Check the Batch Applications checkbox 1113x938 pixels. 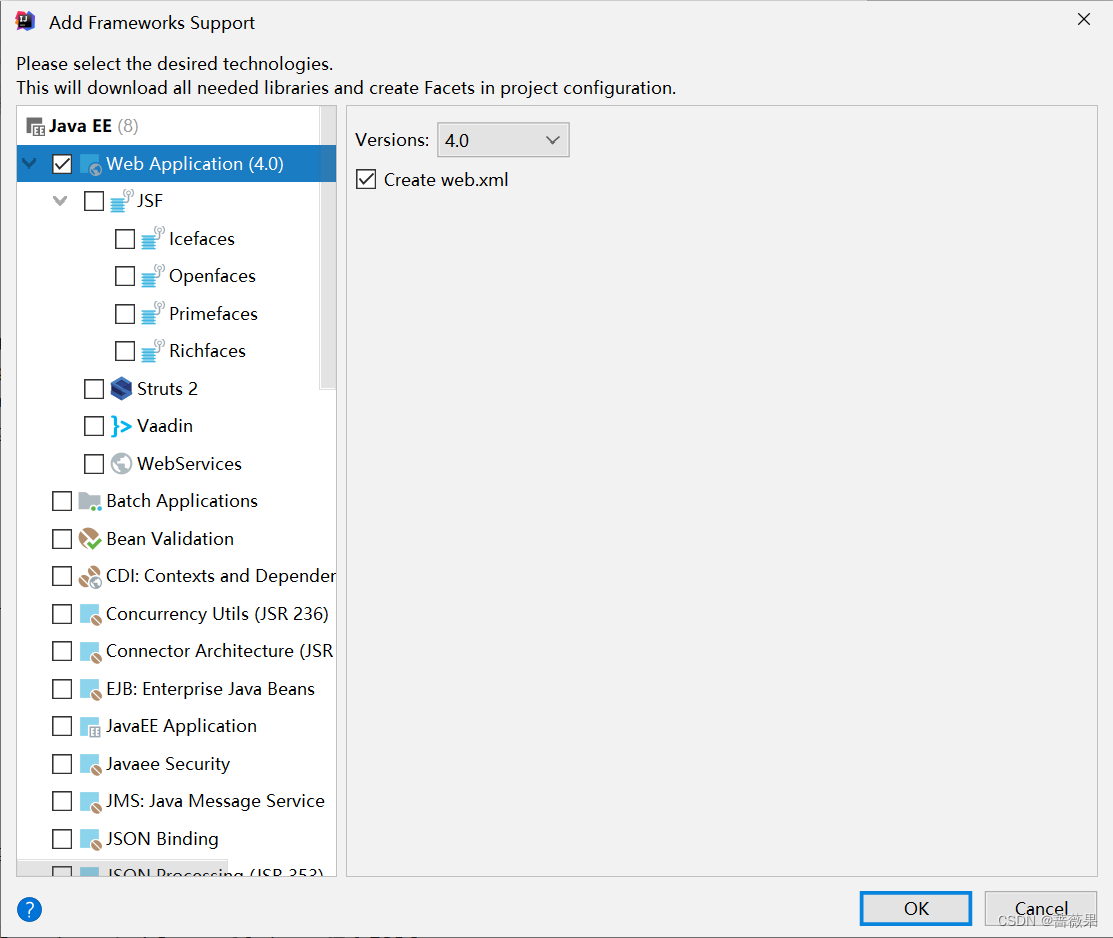pyautogui.click(x=62, y=501)
